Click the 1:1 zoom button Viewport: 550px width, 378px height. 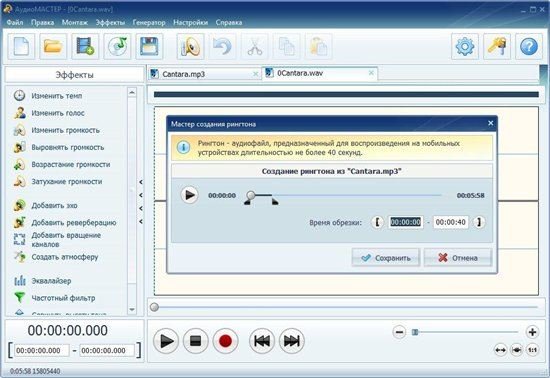pyautogui.click(x=532, y=350)
